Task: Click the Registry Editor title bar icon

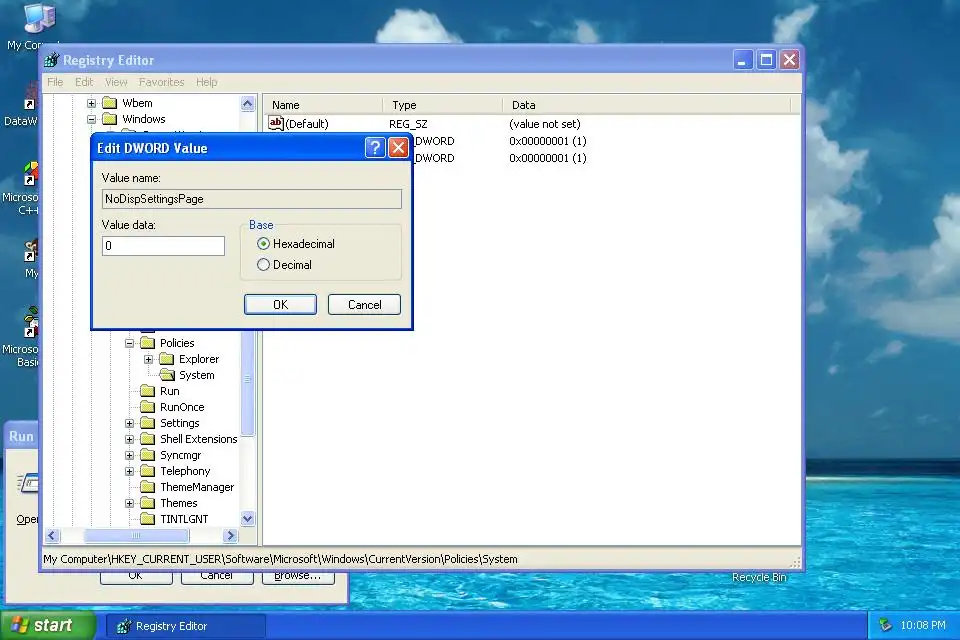Action: pos(52,60)
